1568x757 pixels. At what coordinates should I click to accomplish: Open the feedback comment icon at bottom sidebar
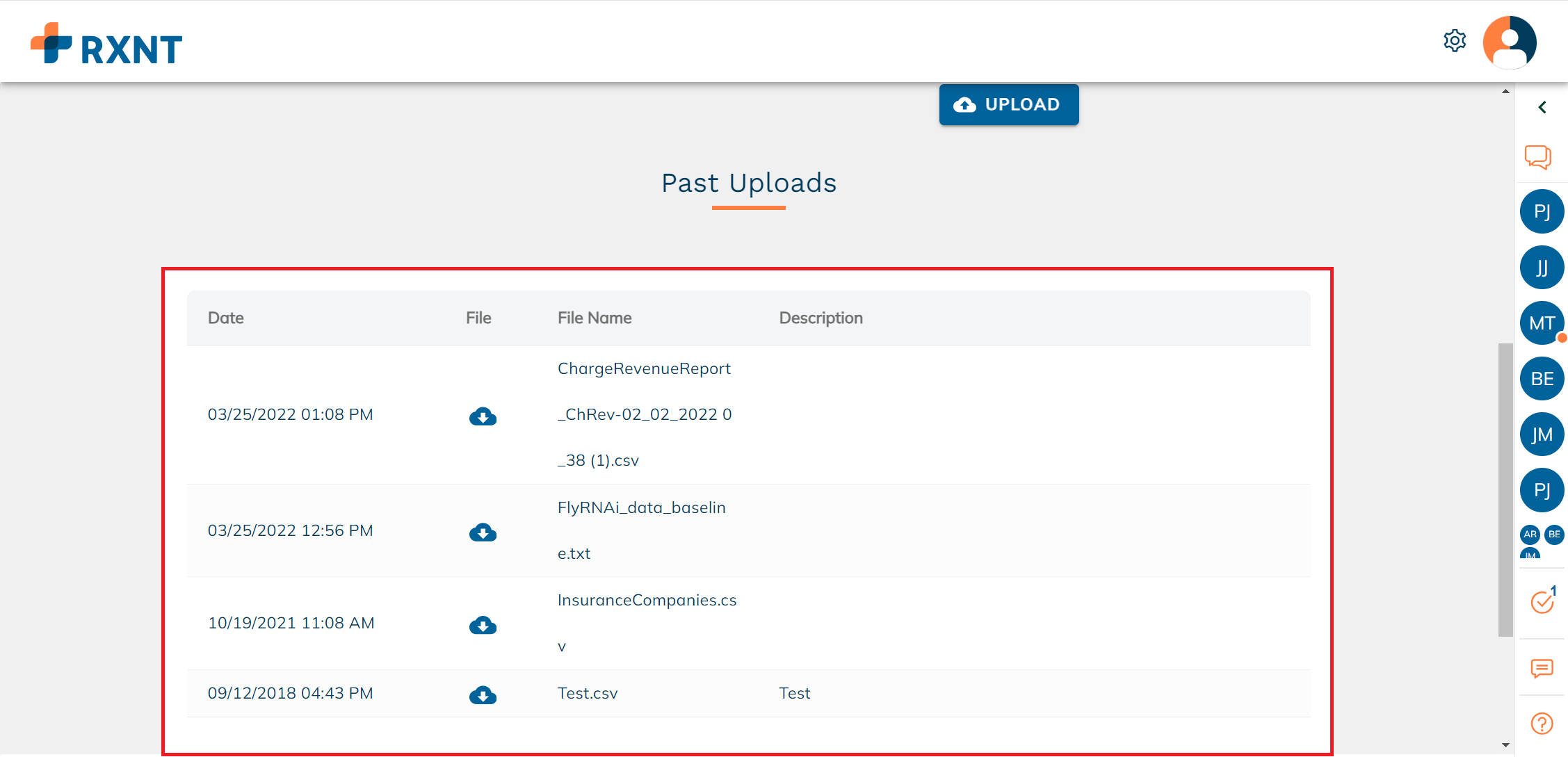tap(1542, 669)
